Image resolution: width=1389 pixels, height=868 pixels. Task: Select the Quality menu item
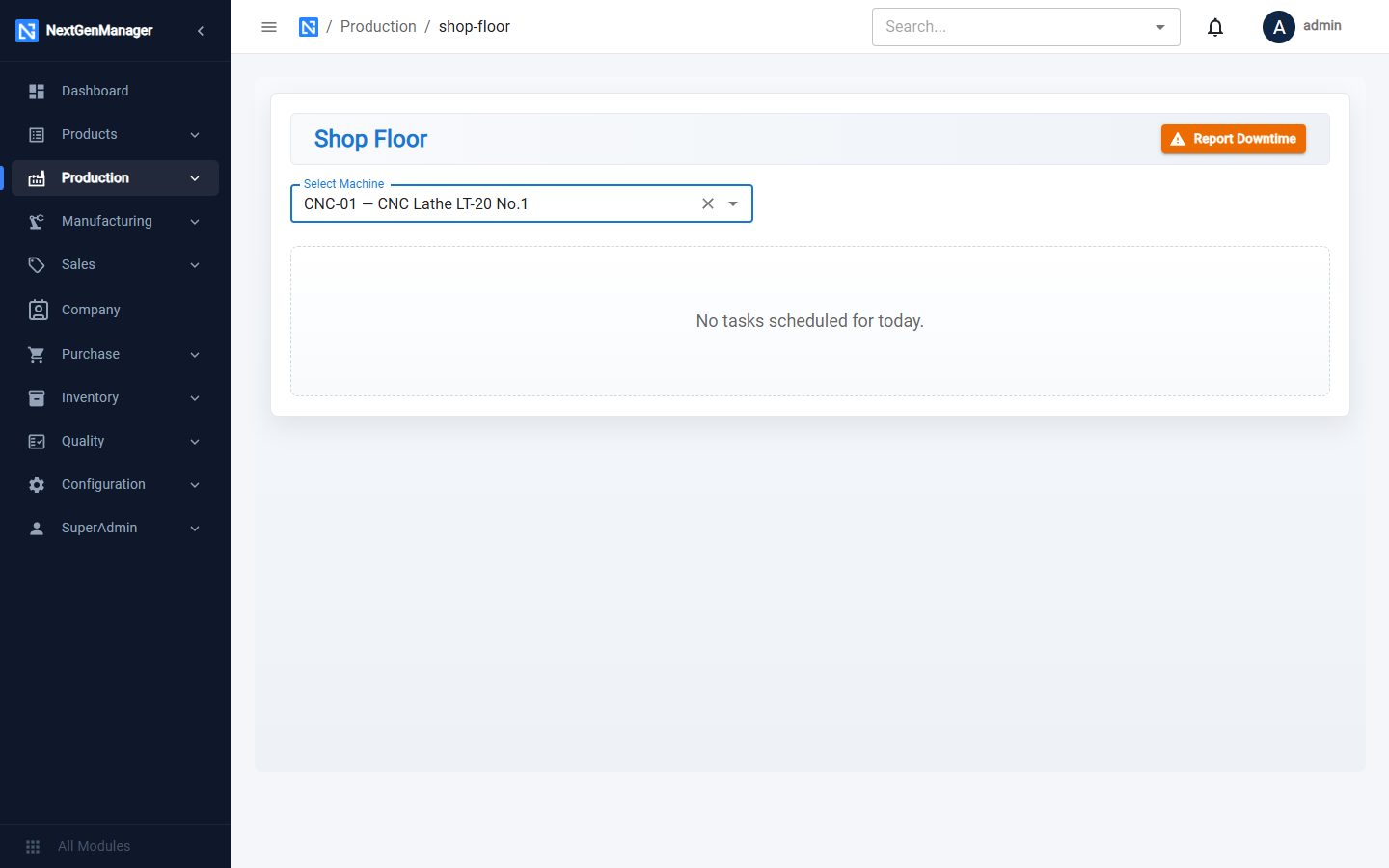tap(115, 441)
